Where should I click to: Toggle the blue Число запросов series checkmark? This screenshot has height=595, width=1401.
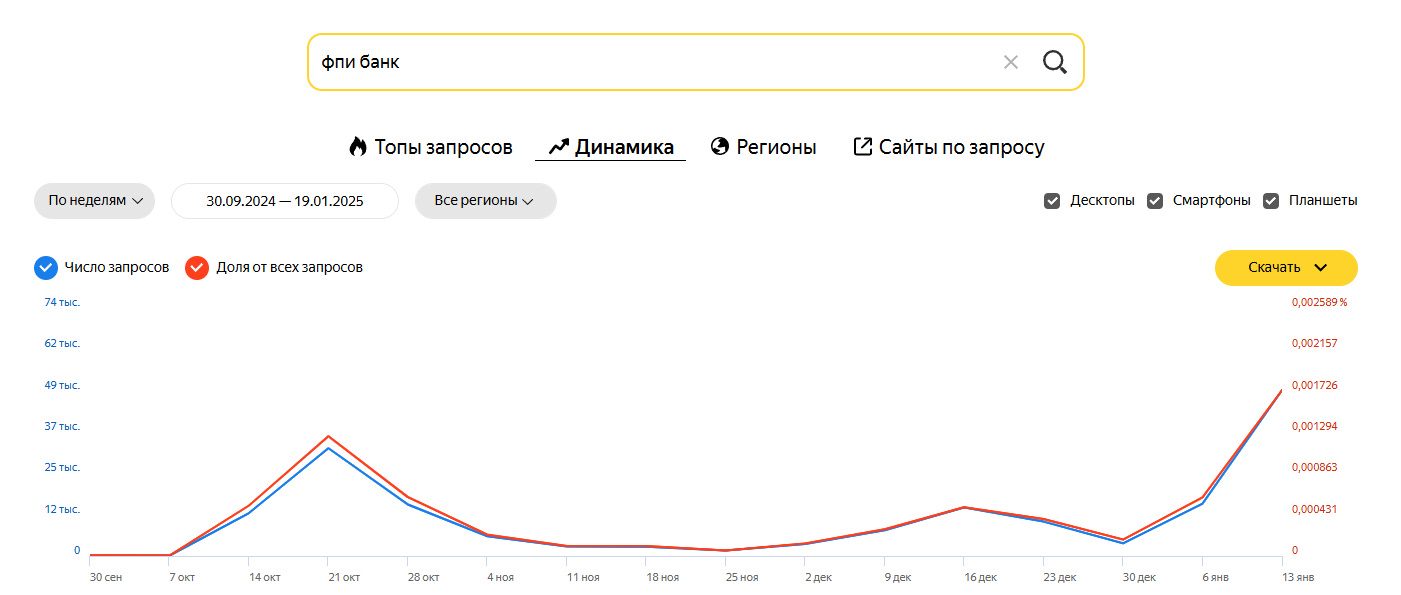point(46,268)
